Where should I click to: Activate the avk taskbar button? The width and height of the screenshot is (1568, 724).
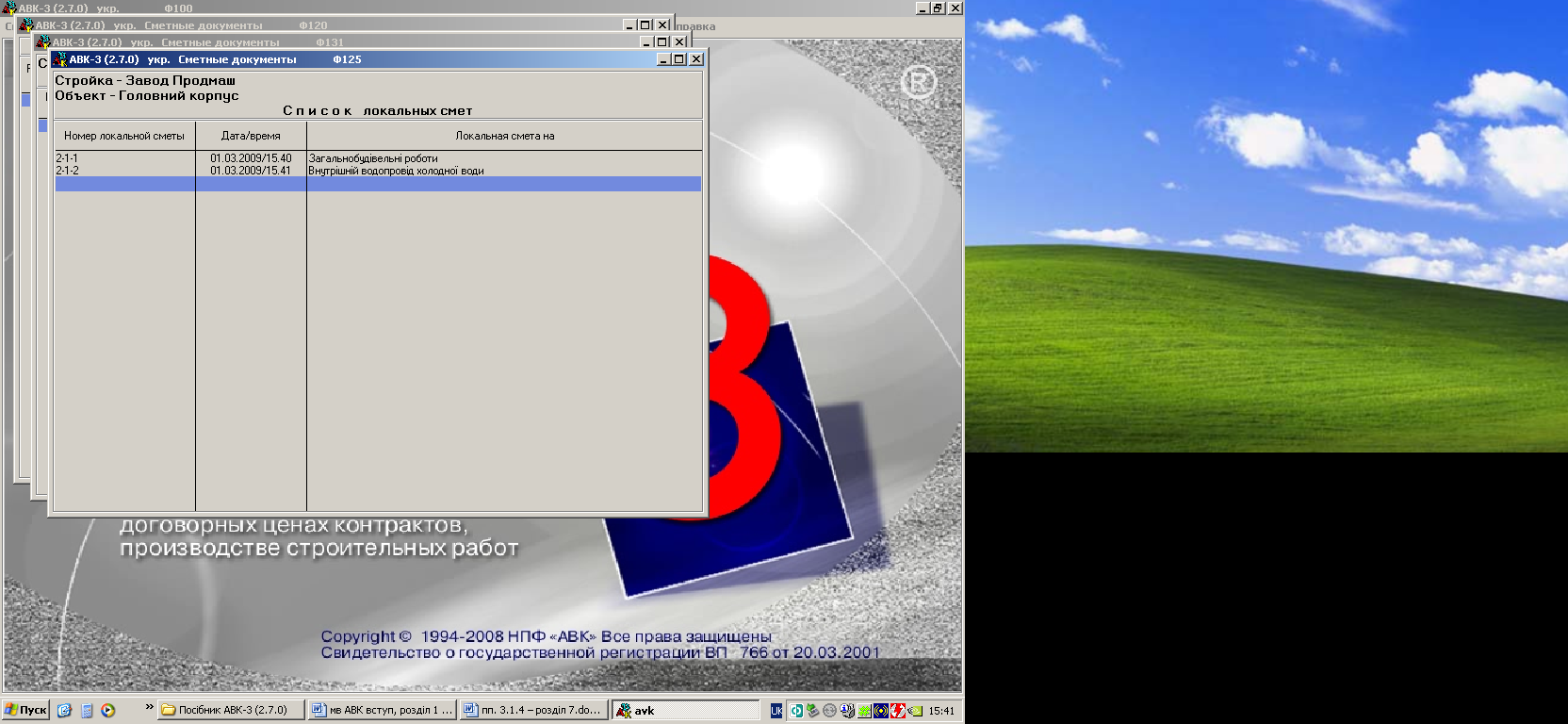(686, 710)
